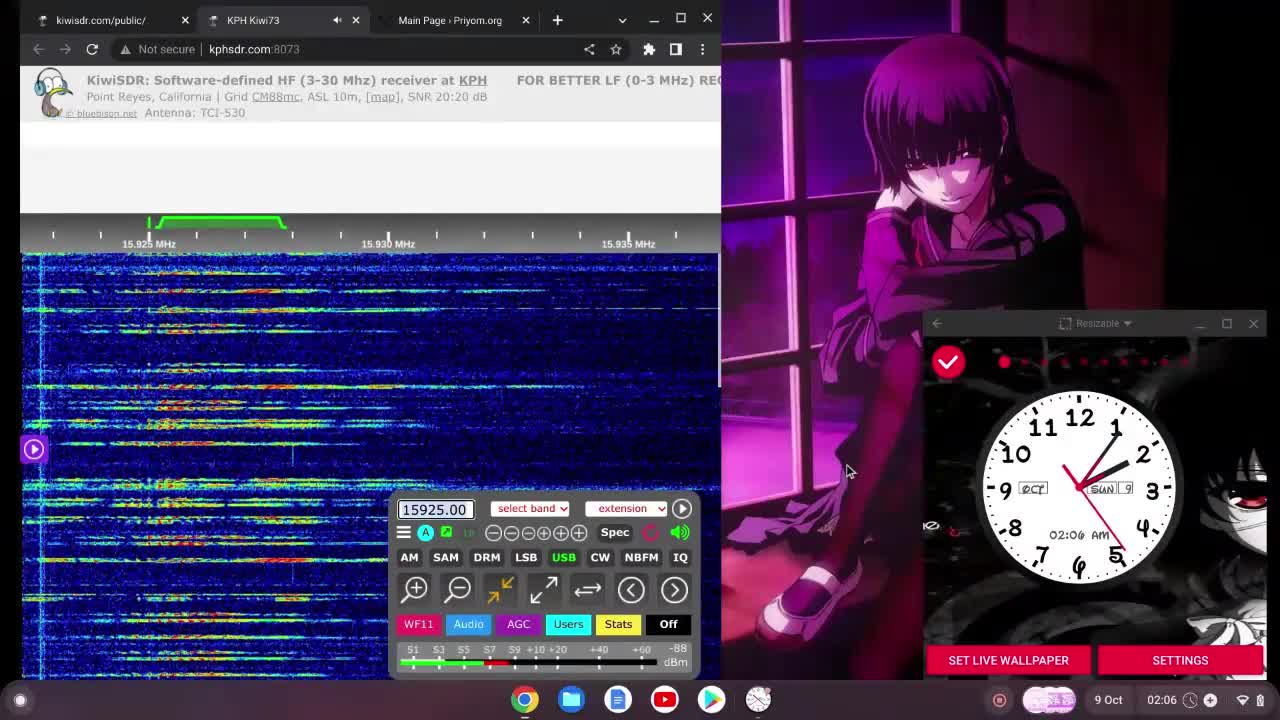The width and height of the screenshot is (1280, 720).
Task: Open Chrome three-dot menu
Action: [702, 49]
